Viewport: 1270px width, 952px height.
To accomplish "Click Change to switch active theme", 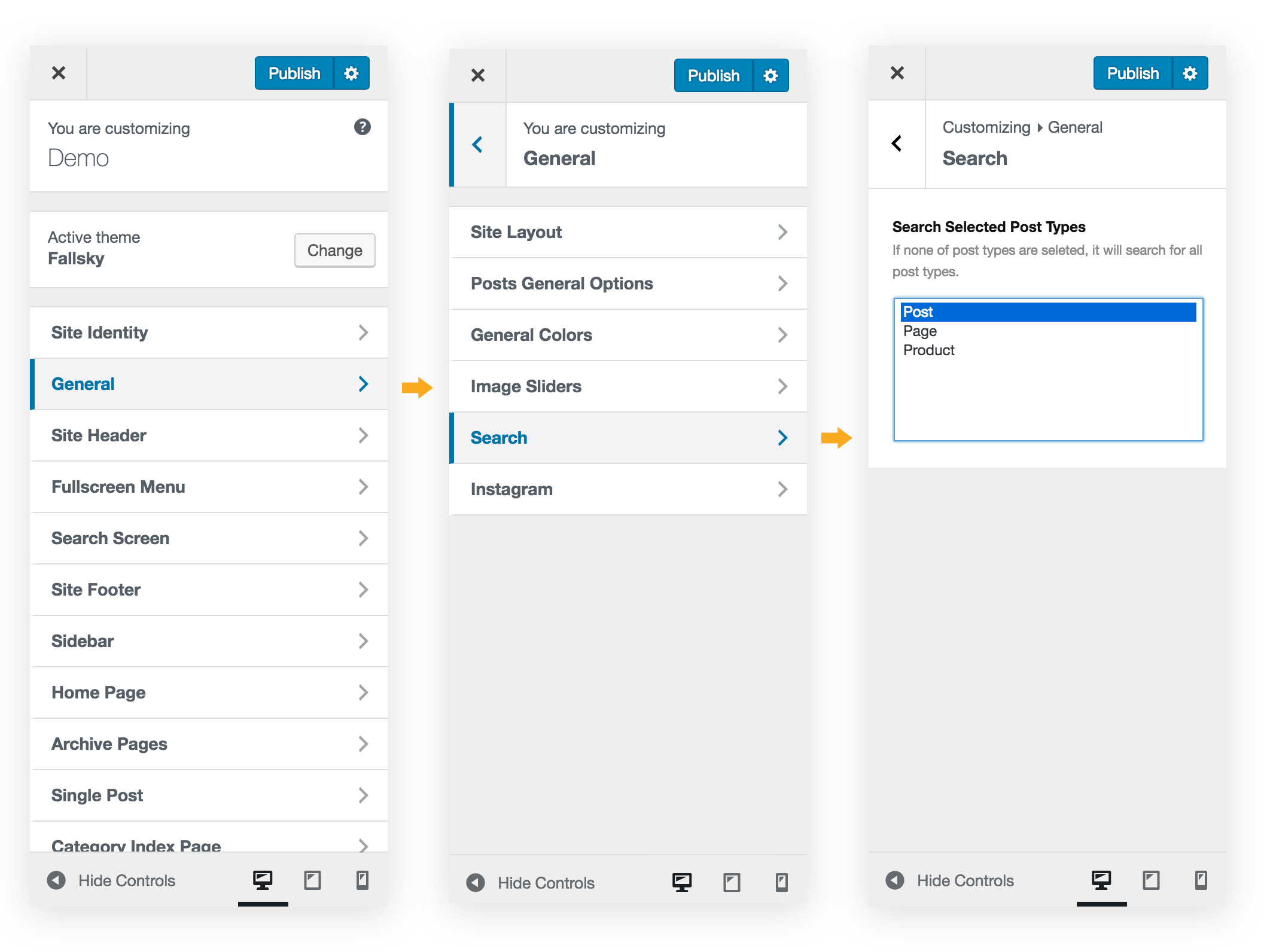I will tap(334, 250).
